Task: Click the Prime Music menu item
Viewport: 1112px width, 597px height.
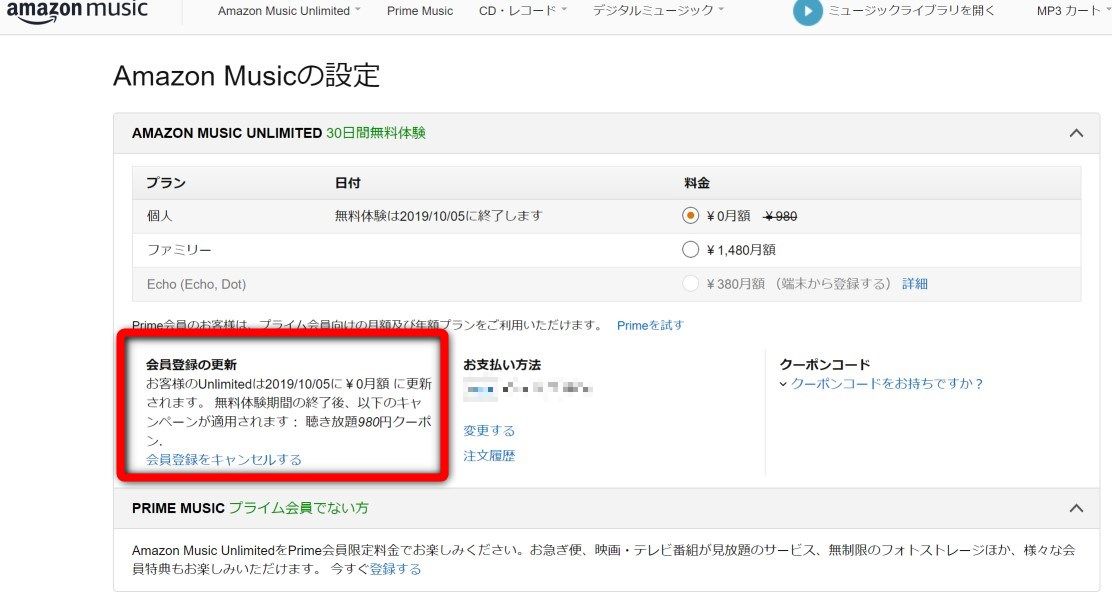Action: pyautogui.click(x=419, y=11)
